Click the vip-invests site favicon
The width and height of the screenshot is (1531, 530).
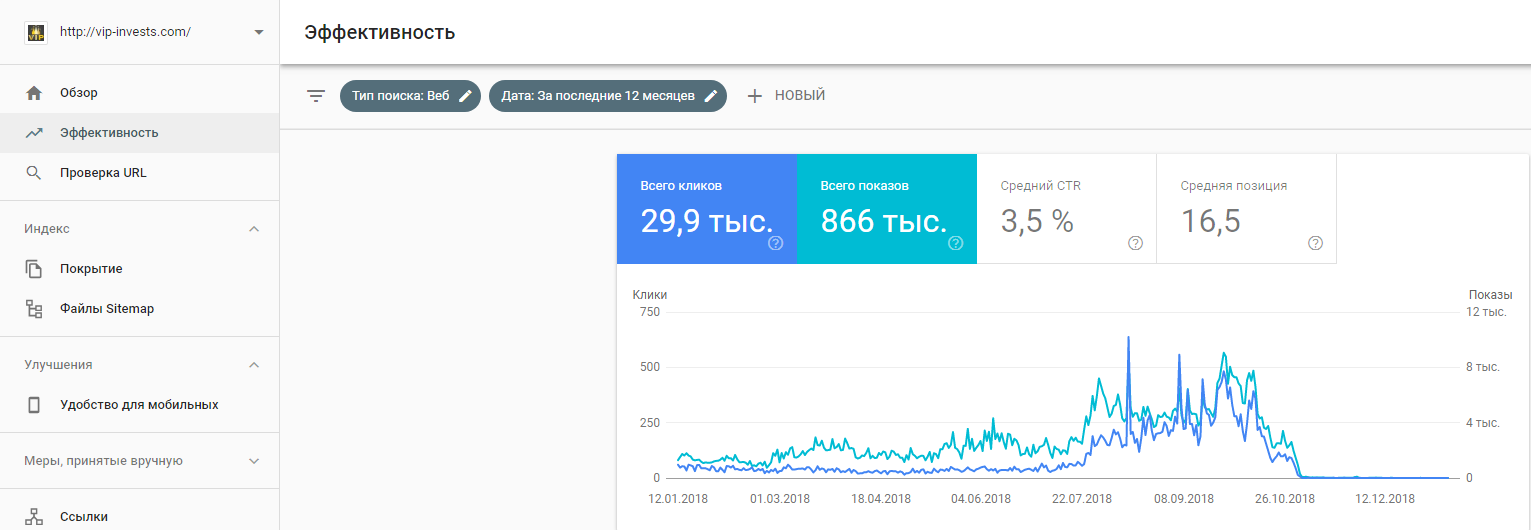coord(35,32)
